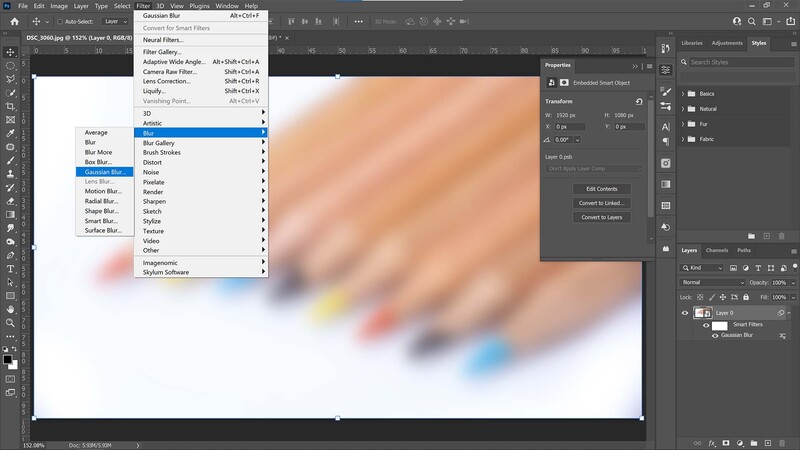Screen dimensions: 800x450
Task: Toggle Smart Filters visibility eye
Action: coord(706,325)
